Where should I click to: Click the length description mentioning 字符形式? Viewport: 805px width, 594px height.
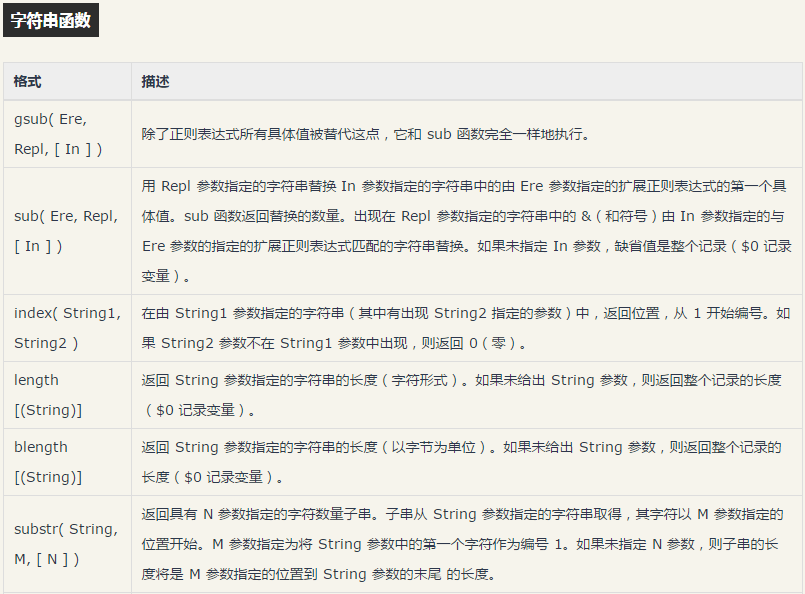coord(467,395)
